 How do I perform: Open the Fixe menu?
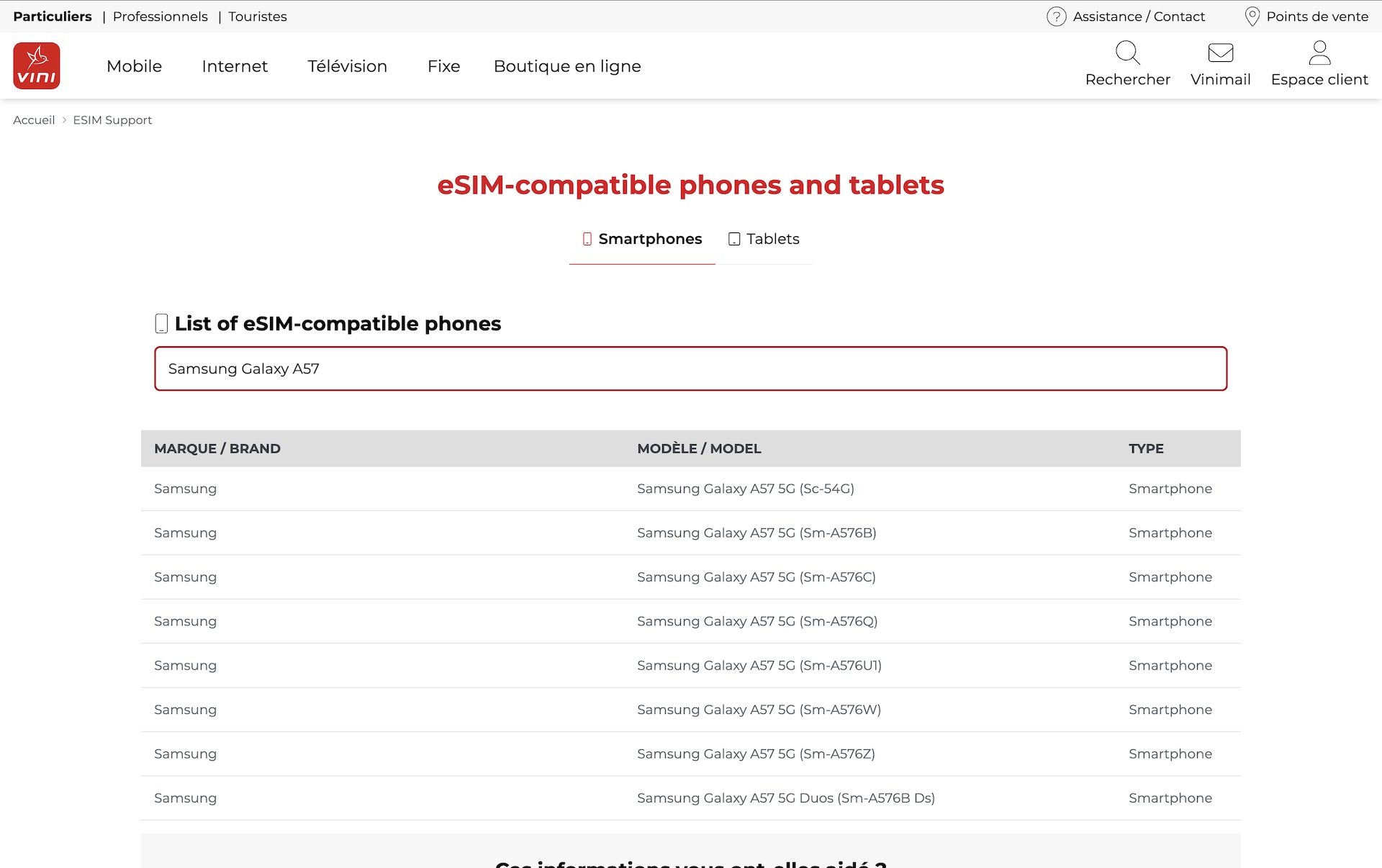[x=443, y=66]
